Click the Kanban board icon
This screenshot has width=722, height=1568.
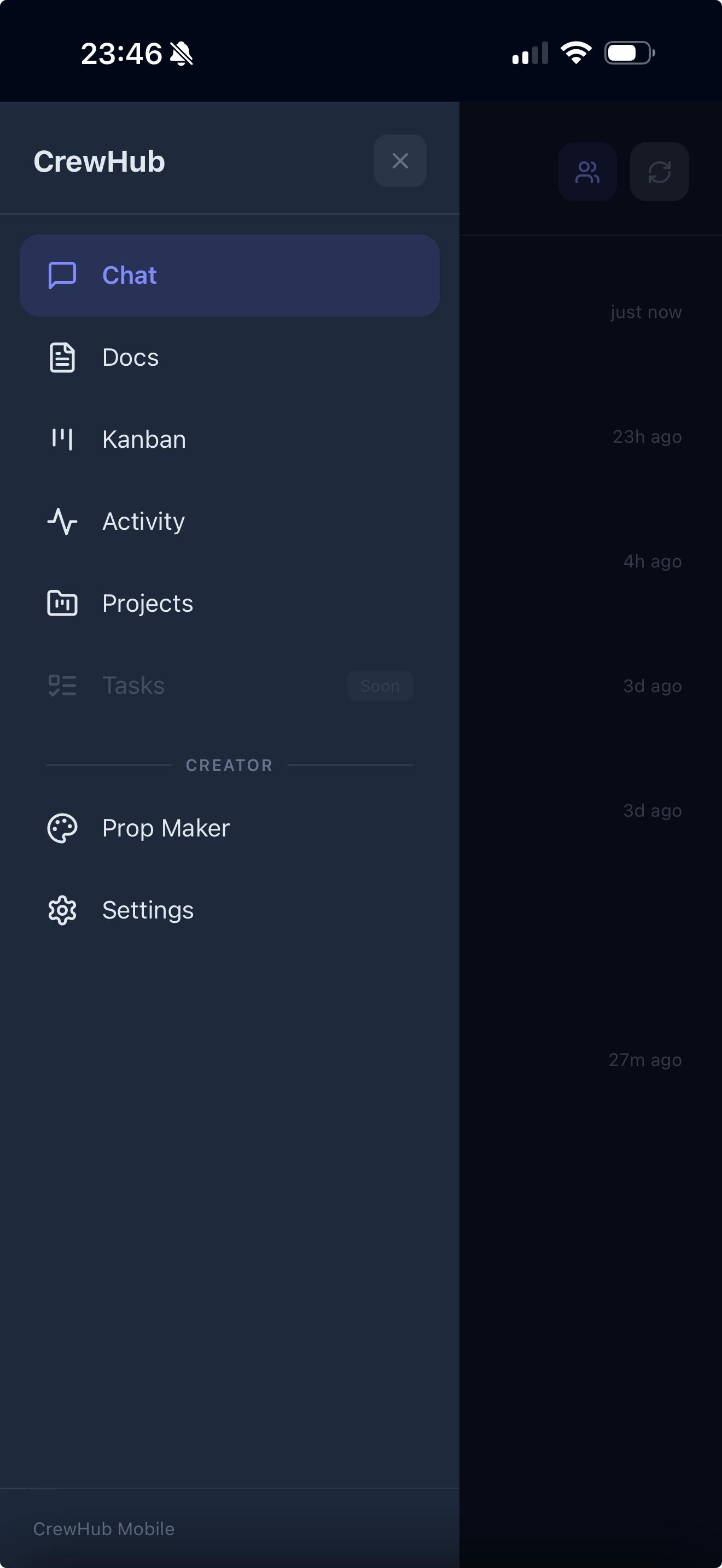click(61, 440)
